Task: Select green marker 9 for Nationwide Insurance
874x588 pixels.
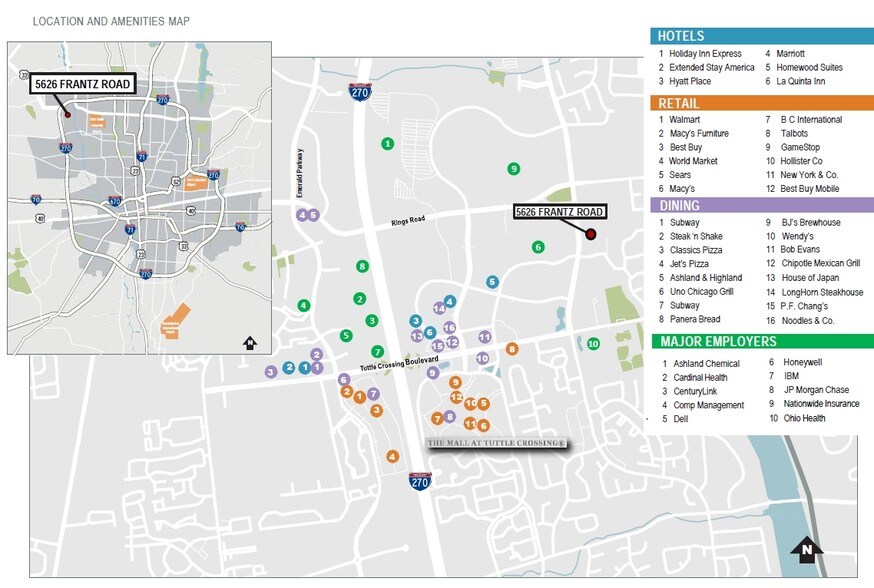Action: pyautogui.click(x=513, y=169)
